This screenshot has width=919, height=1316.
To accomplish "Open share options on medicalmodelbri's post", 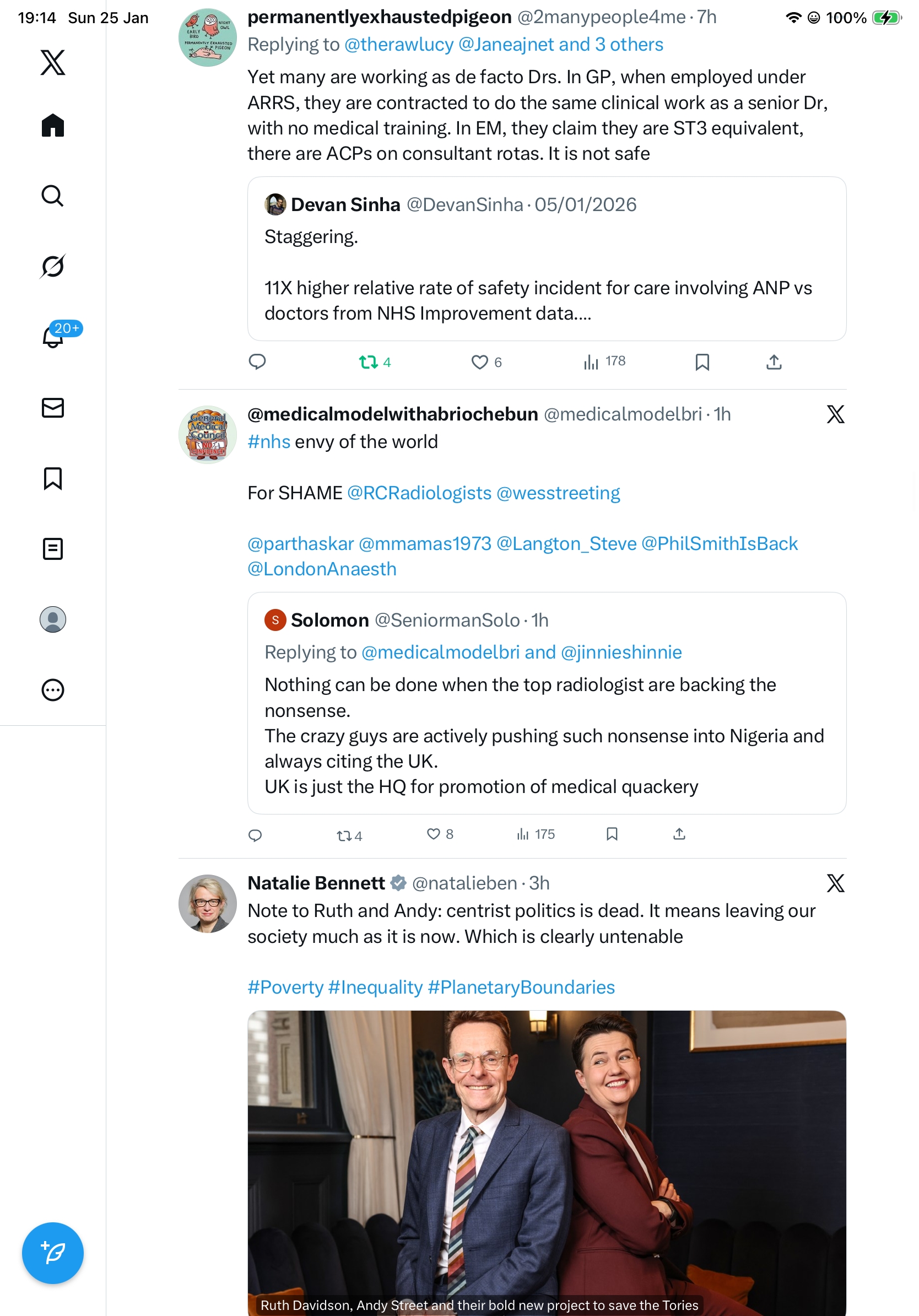I will tap(679, 834).
